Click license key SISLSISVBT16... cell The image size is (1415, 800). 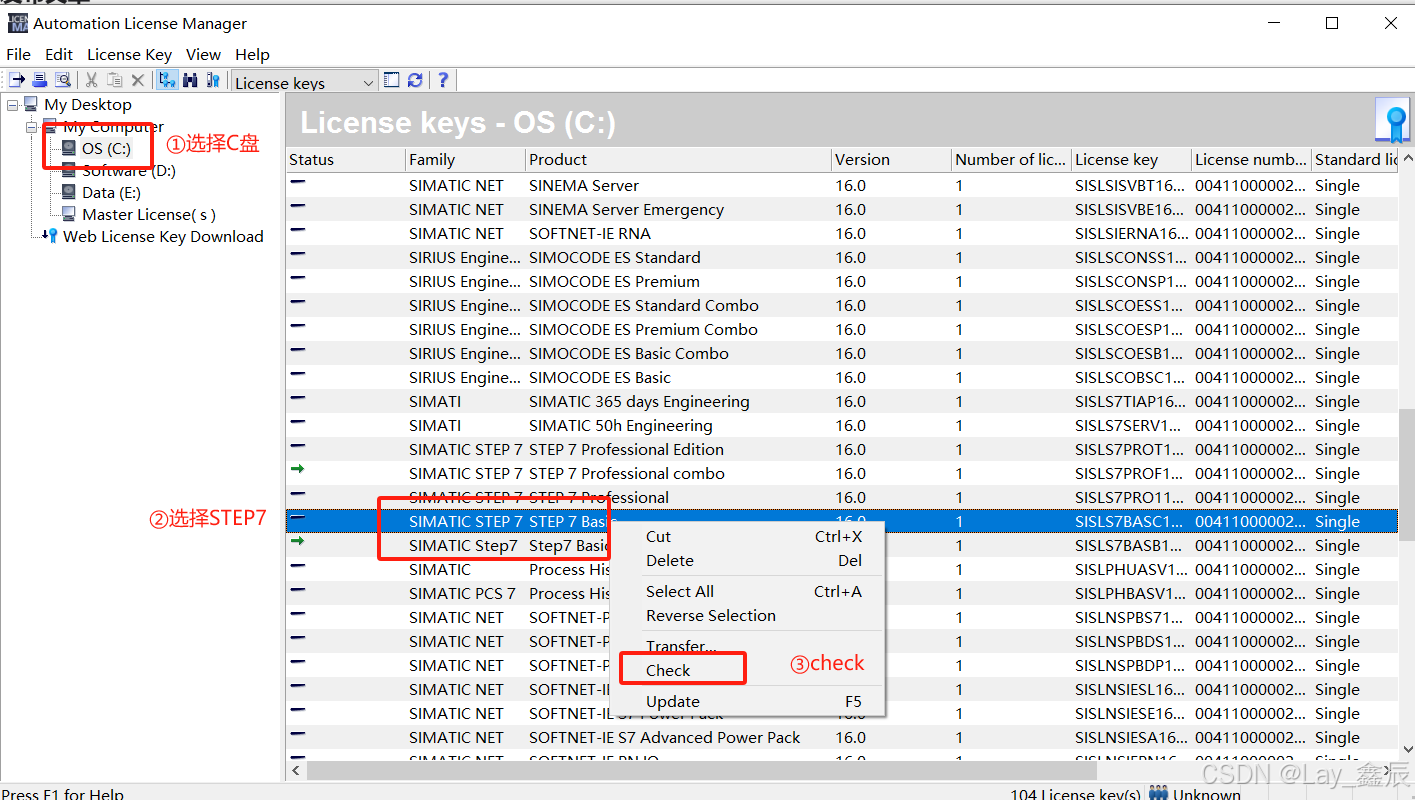tap(1131, 185)
